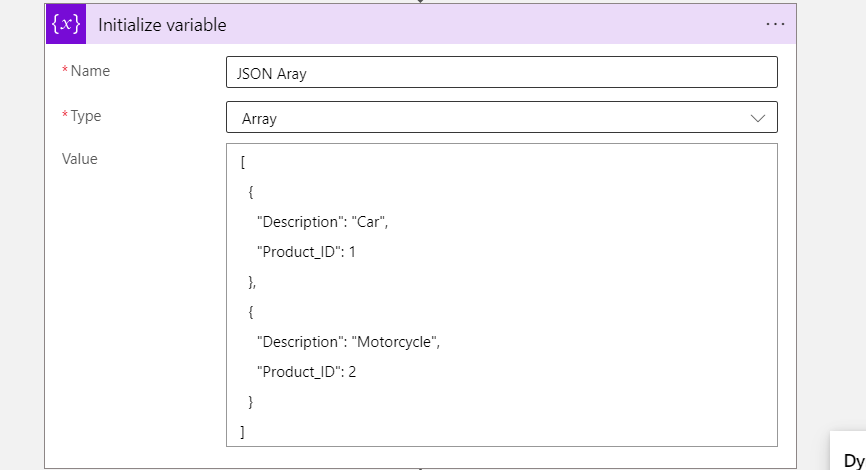
Task: Click the purple variable {x} icon
Action: tap(66, 24)
